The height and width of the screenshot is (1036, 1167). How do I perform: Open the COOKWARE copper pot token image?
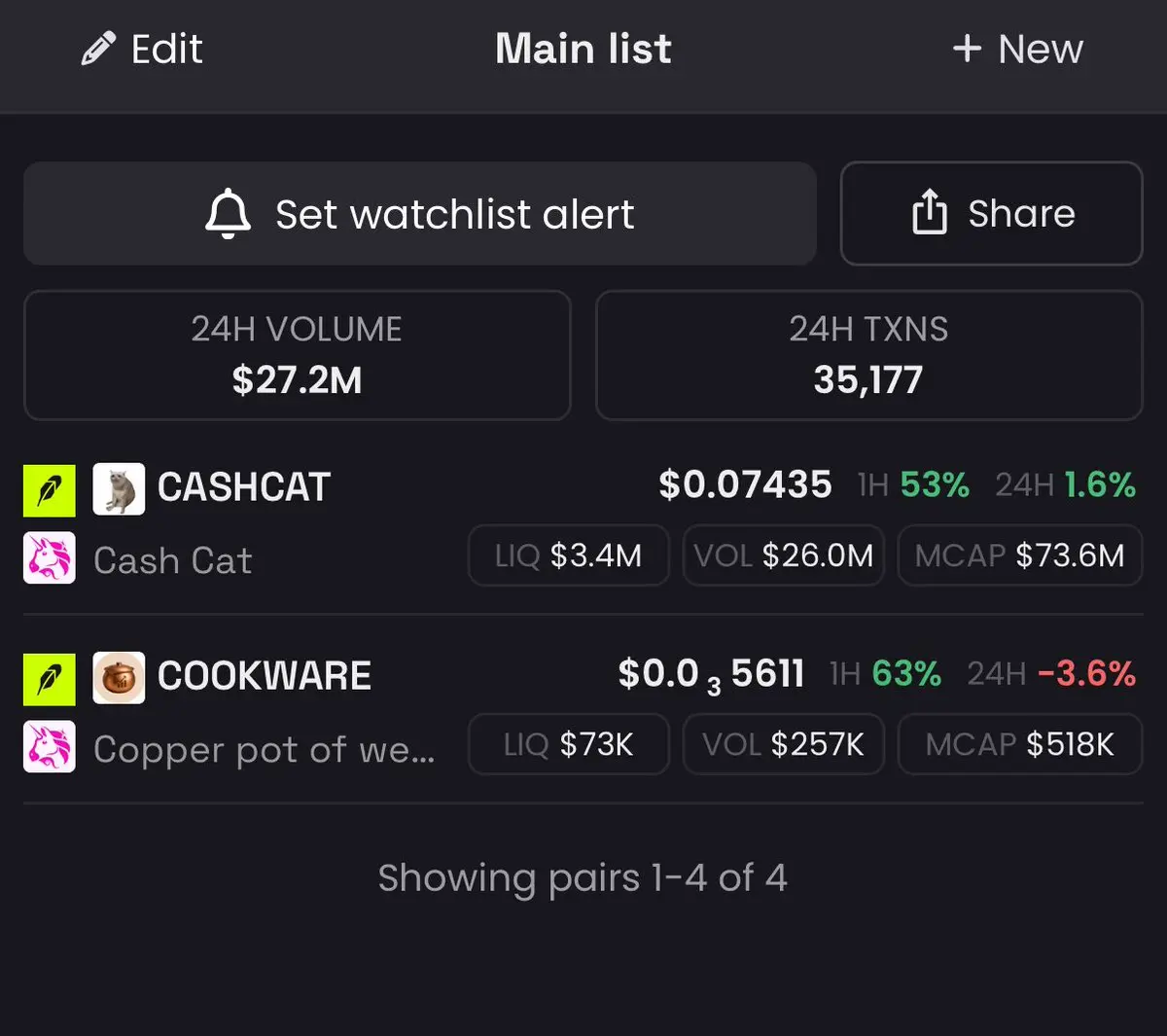(119, 678)
